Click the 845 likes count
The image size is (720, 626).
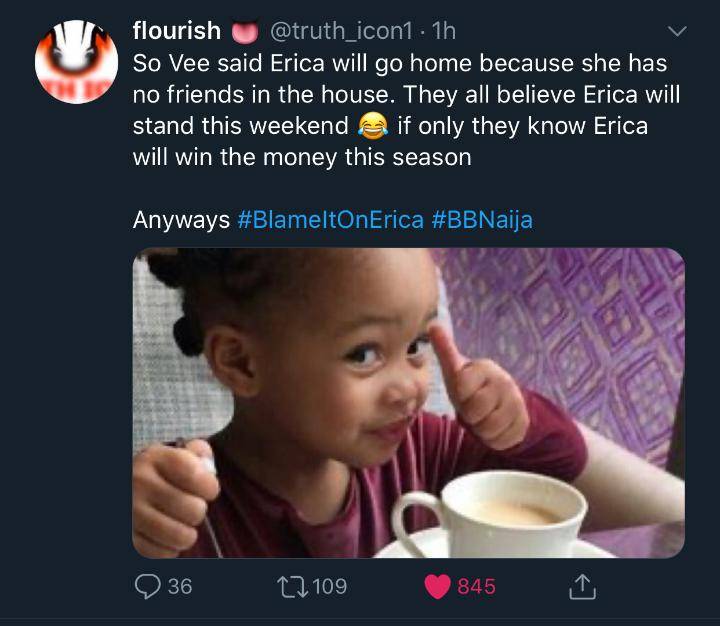click(x=476, y=587)
